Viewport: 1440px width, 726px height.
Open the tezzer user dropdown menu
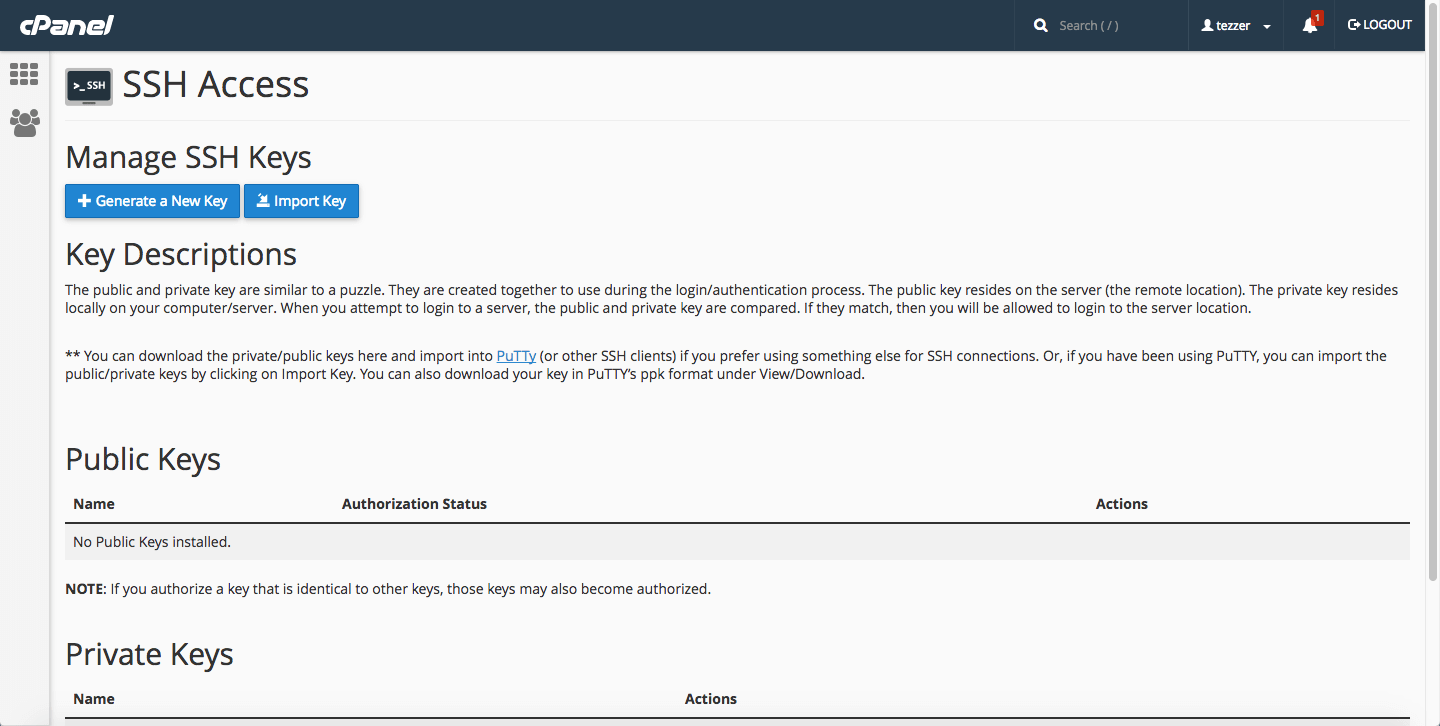pos(1236,25)
